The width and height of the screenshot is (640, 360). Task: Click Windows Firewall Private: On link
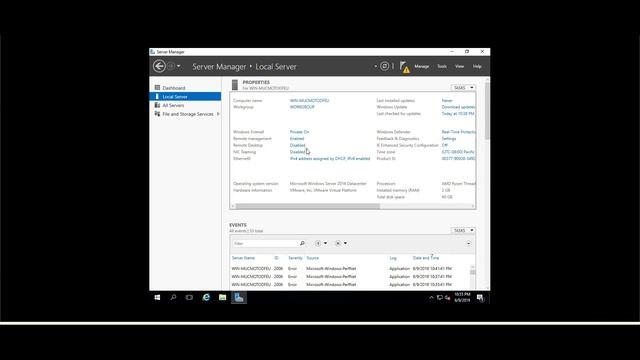299,132
